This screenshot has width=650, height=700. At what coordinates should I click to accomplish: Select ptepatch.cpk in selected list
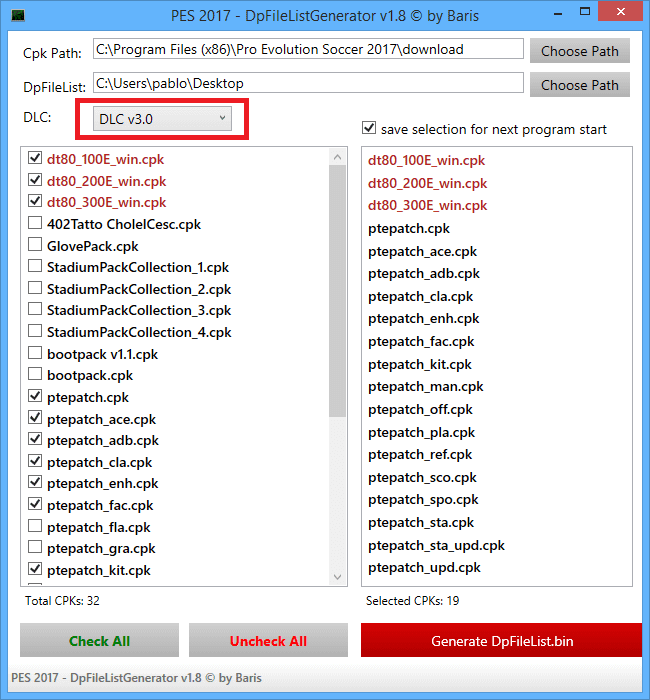(x=408, y=229)
